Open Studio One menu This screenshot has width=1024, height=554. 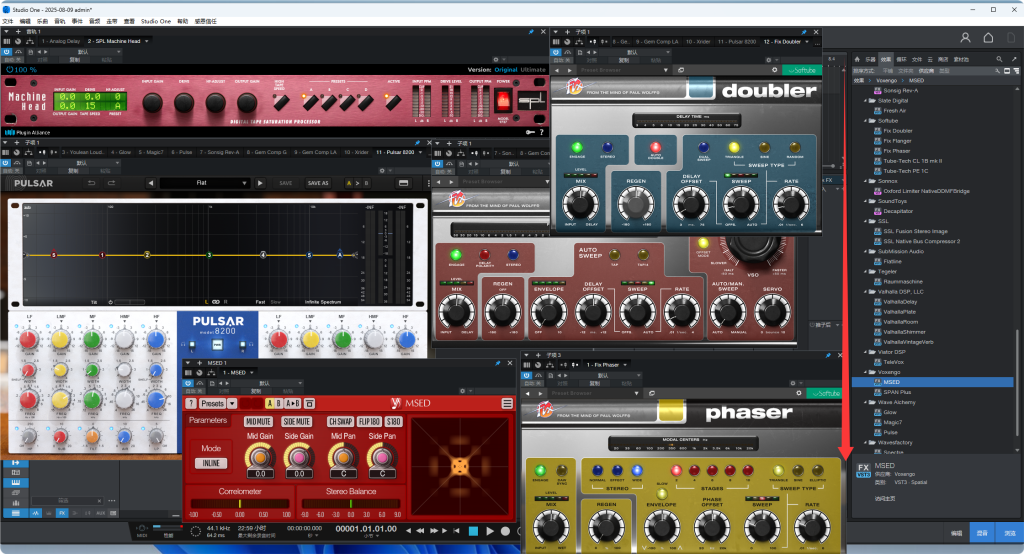click(156, 21)
